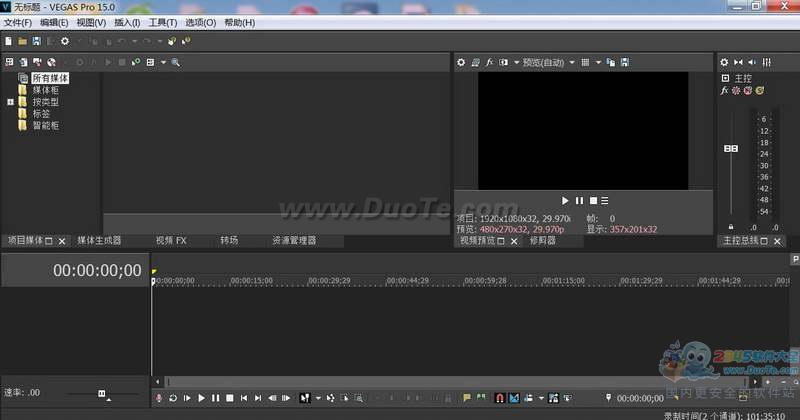The width and height of the screenshot is (800, 420).
Task: Open a project via the folder icon
Action: point(22,41)
